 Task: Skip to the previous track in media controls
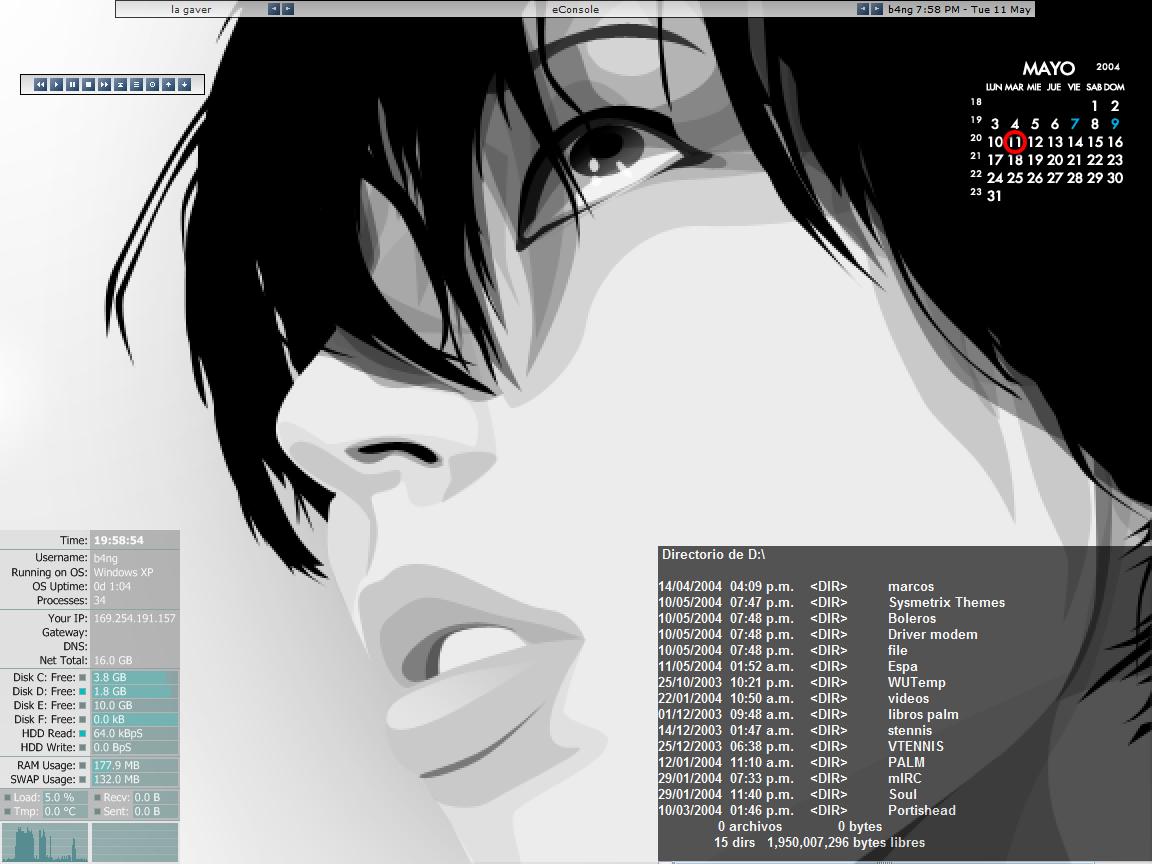40,84
